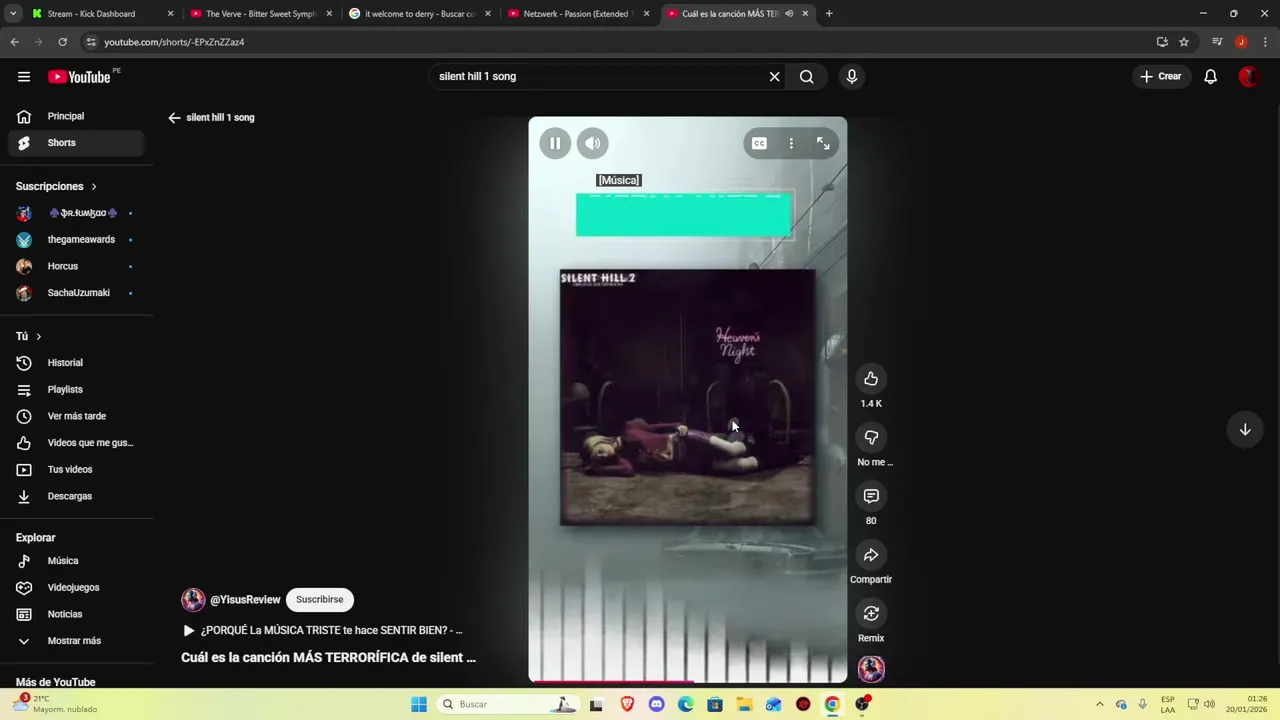The height and width of the screenshot is (720, 1280).
Task: Enter fullscreen on the Short
Action: 823,143
